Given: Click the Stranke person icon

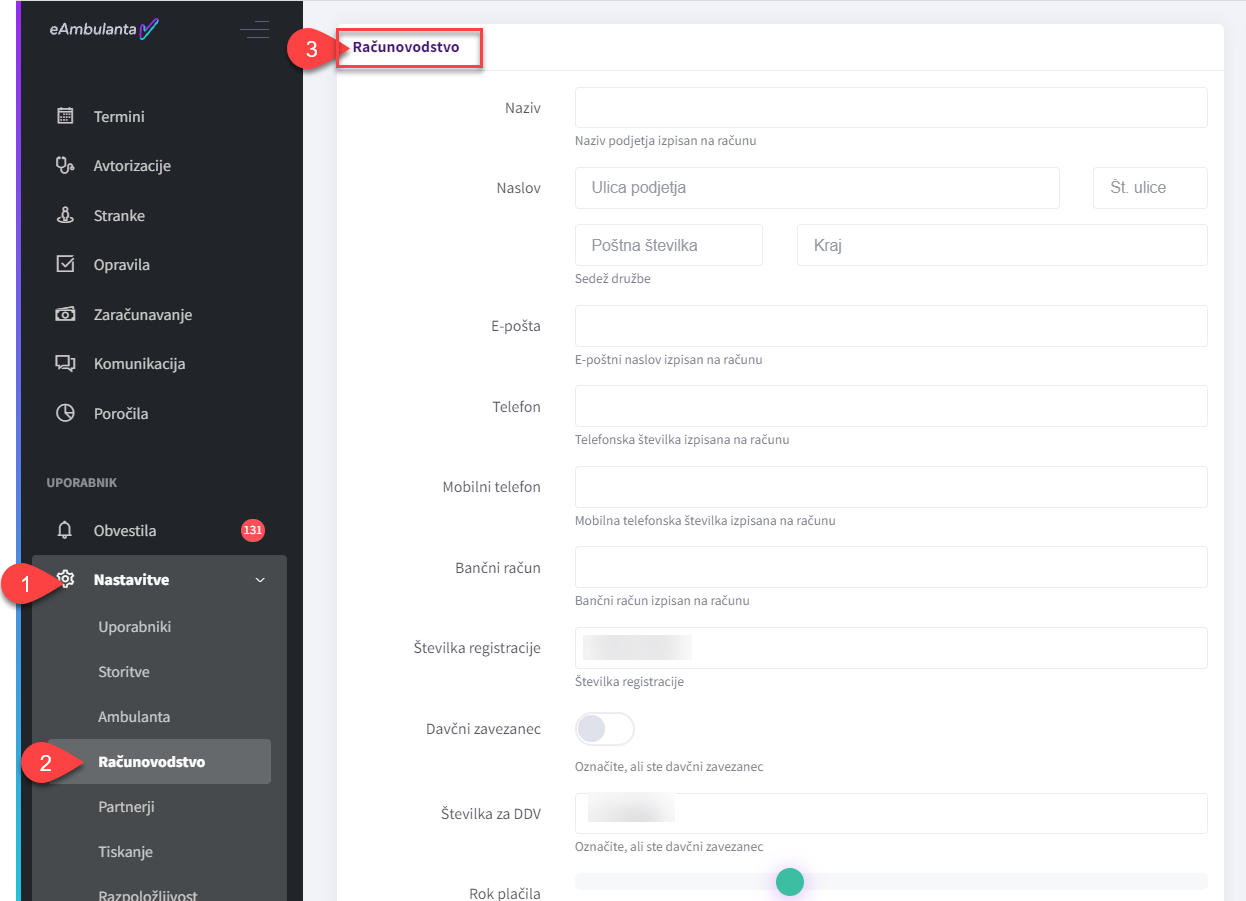Looking at the screenshot, I should click(x=65, y=215).
